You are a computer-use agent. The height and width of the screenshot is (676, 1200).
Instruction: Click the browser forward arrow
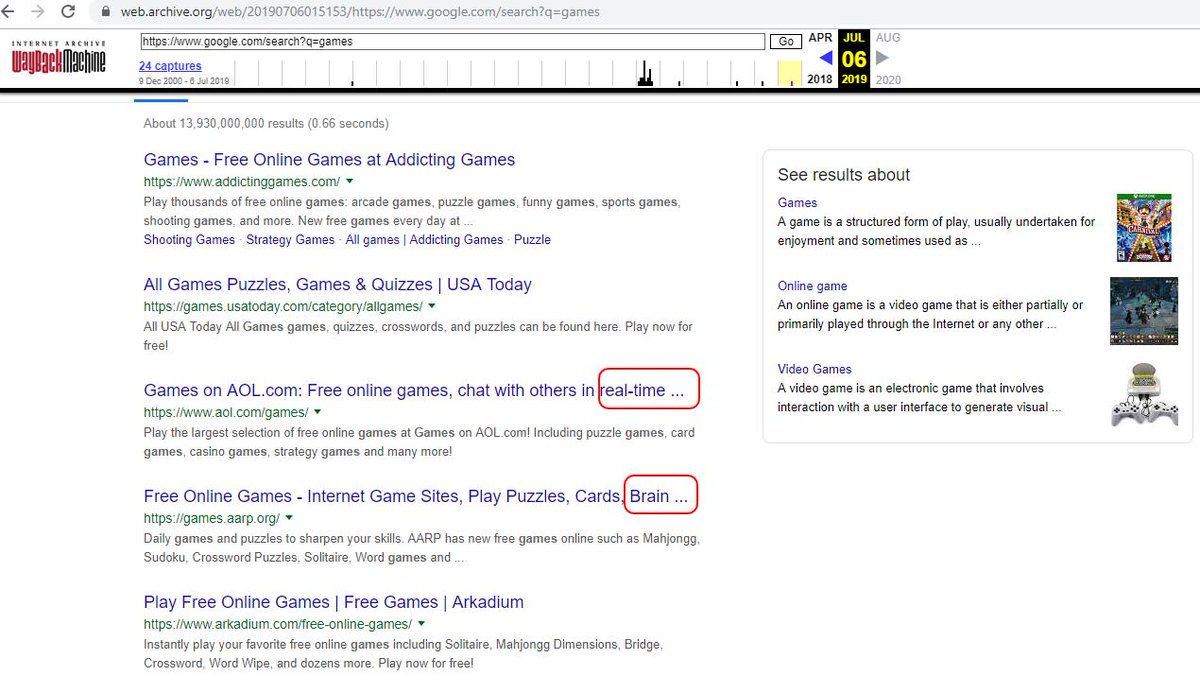38,12
